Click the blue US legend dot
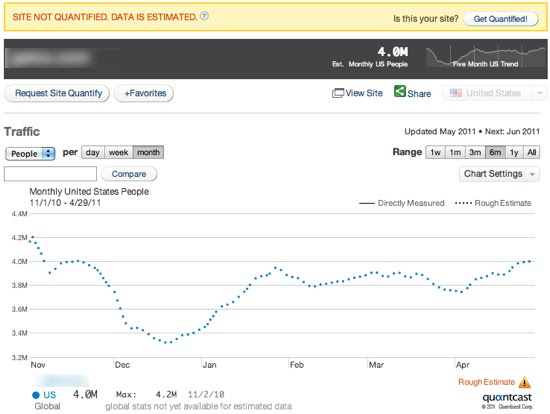This screenshot has height=414, width=550. (36, 395)
